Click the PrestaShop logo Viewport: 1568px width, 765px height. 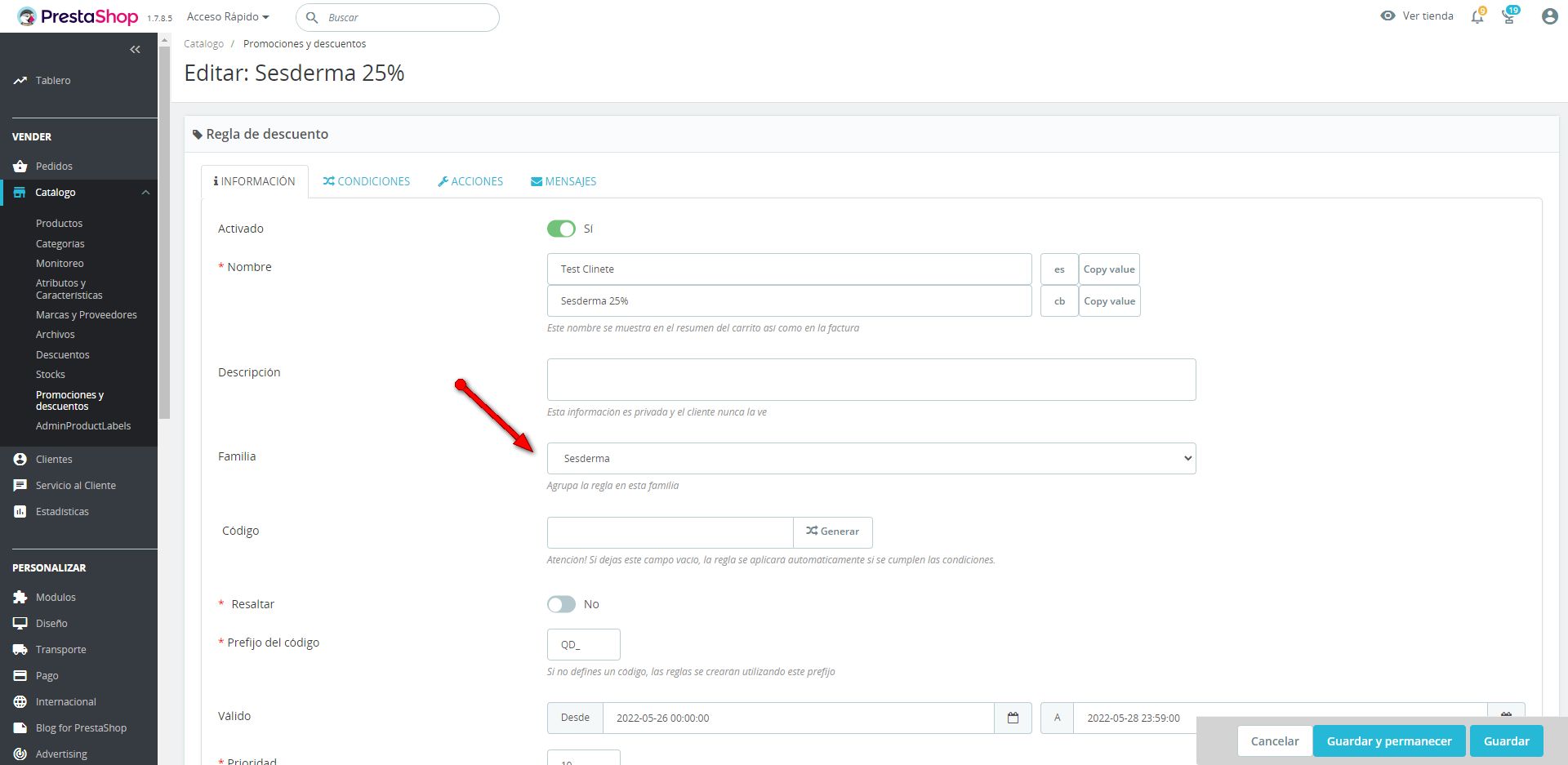click(78, 16)
